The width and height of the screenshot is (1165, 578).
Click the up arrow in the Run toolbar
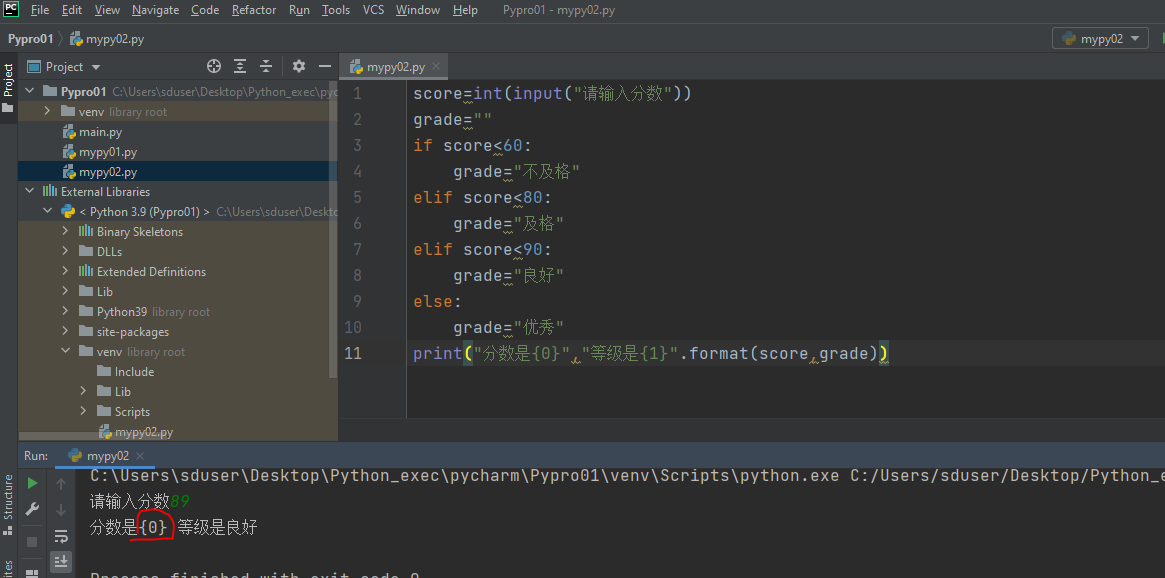[61, 484]
